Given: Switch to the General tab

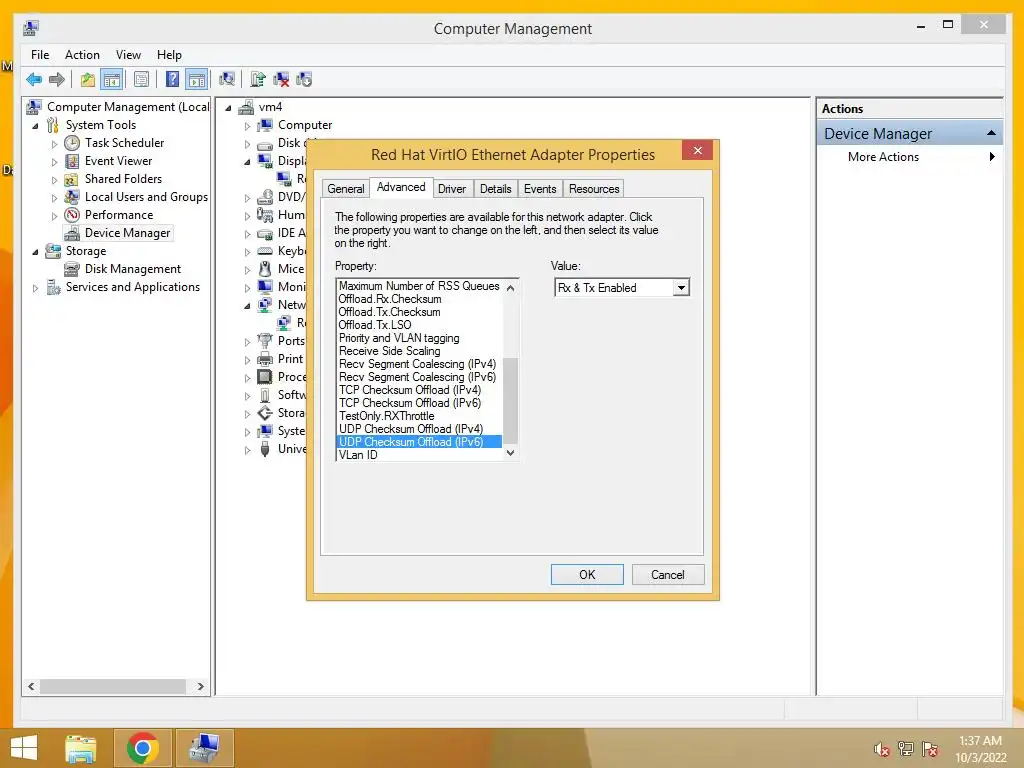Looking at the screenshot, I should tap(345, 189).
